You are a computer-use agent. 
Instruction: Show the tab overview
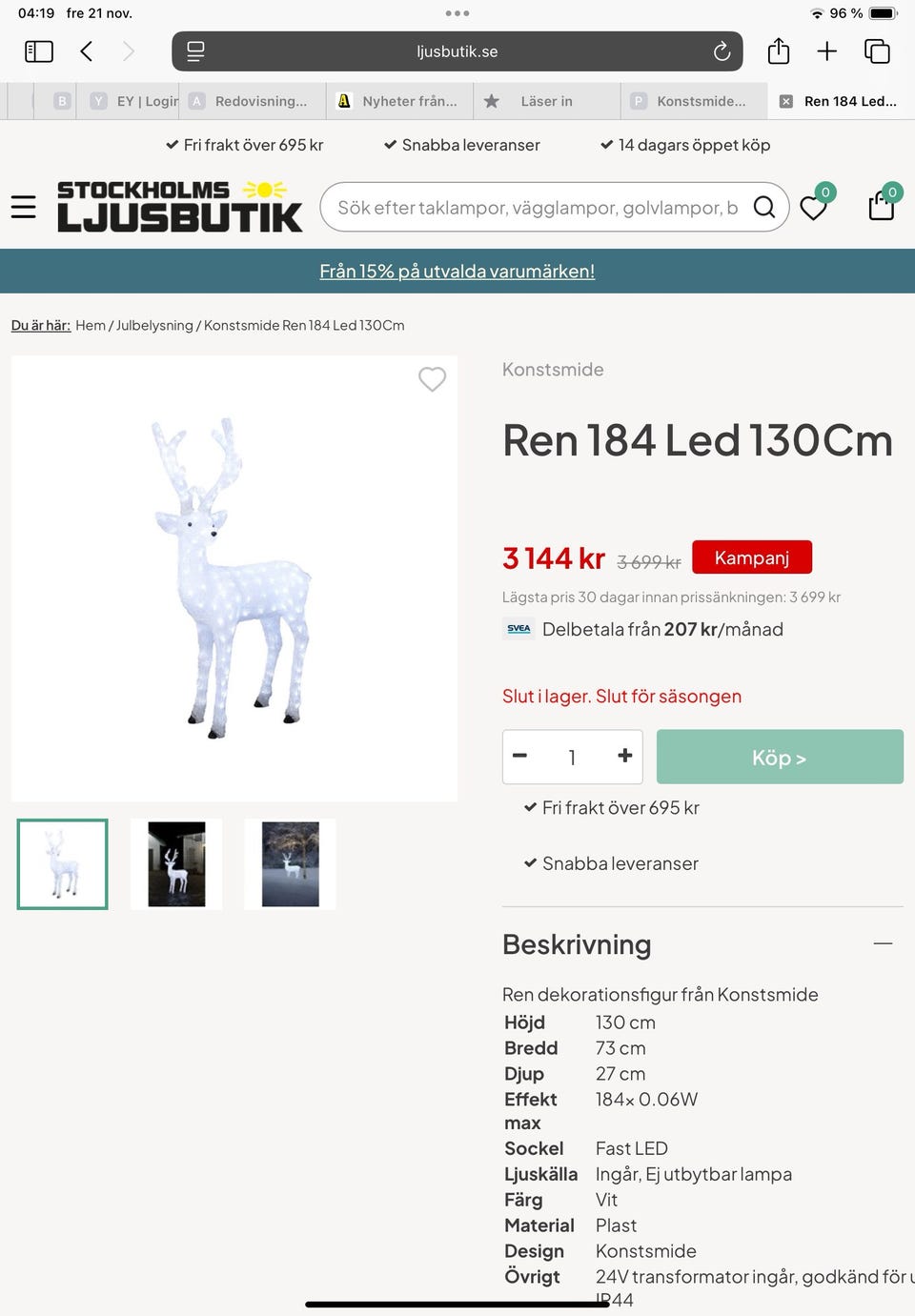[x=877, y=51]
